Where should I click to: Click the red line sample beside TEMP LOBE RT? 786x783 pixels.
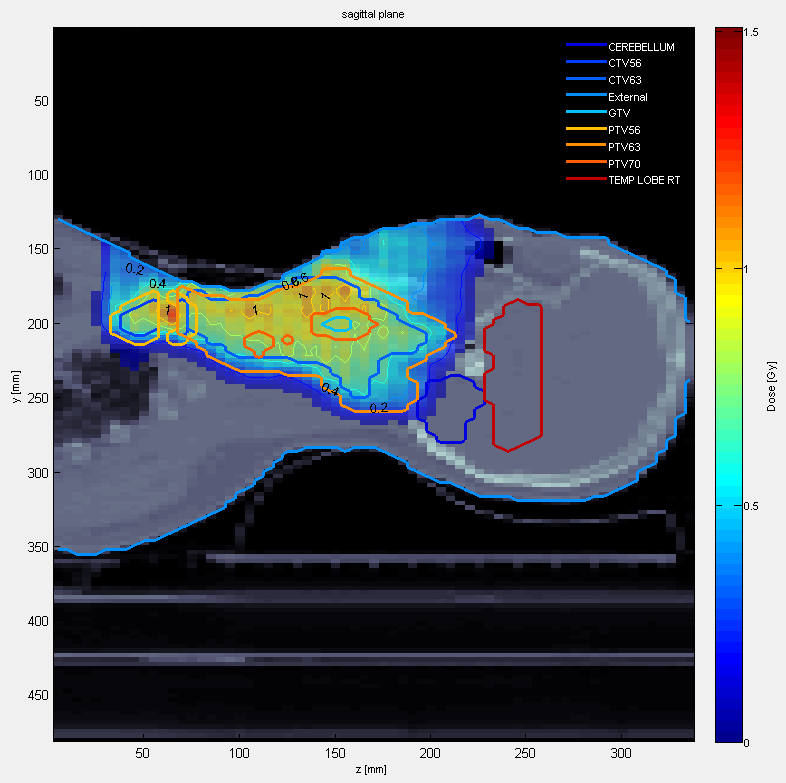[x=585, y=180]
